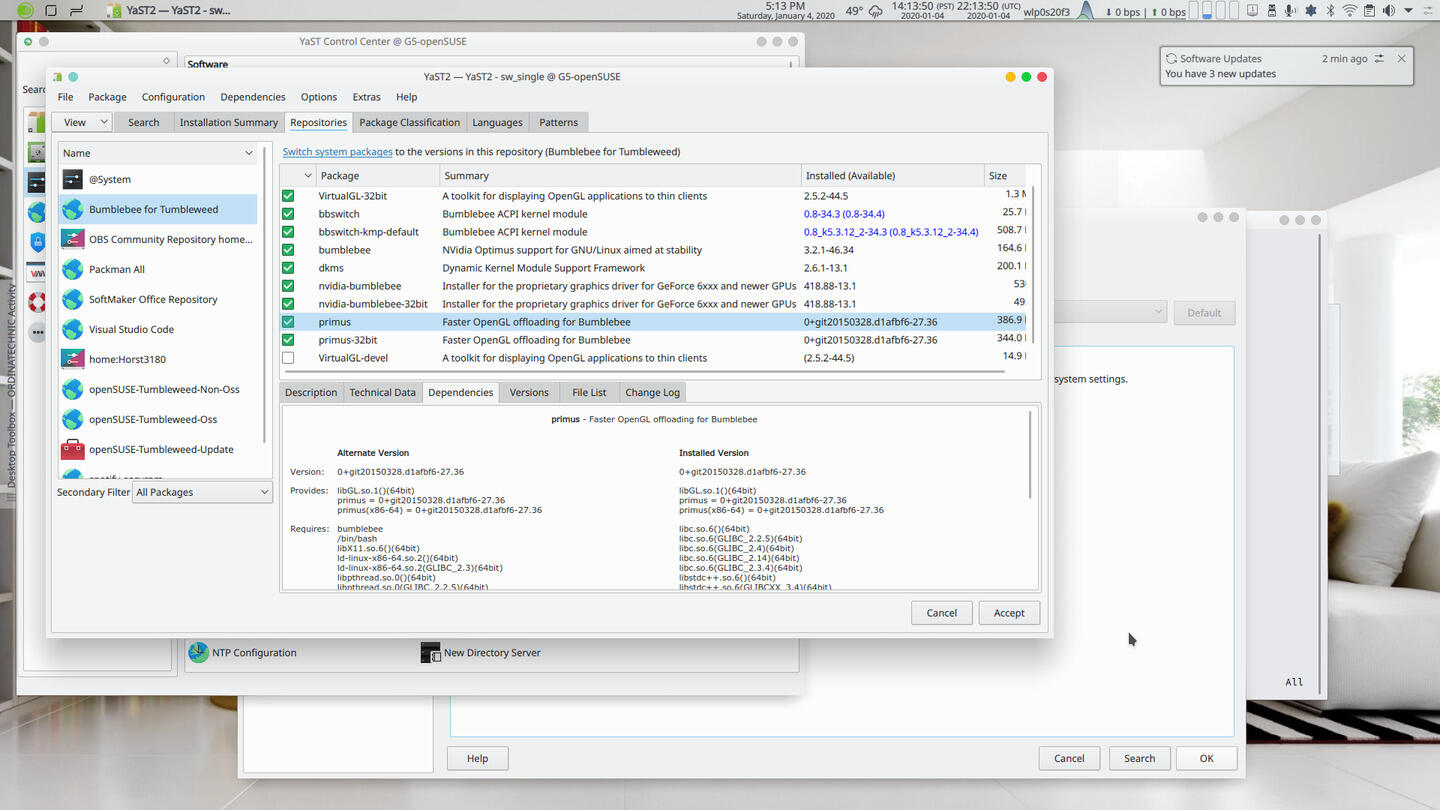Image resolution: width=1440 pixels, height=810 pixels.
Task: Click Cancel in the YaST2 software window
Action: [941, 613]
